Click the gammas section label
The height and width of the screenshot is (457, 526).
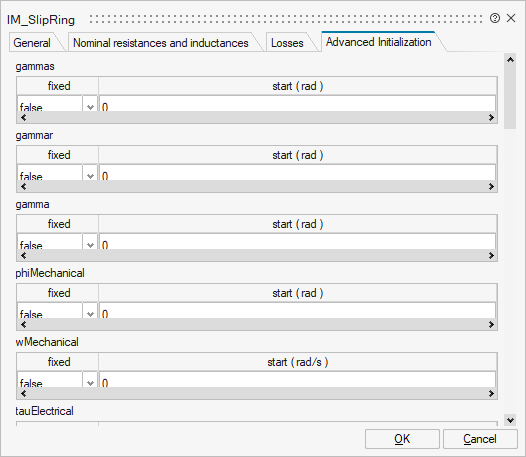tap(35, 66)
